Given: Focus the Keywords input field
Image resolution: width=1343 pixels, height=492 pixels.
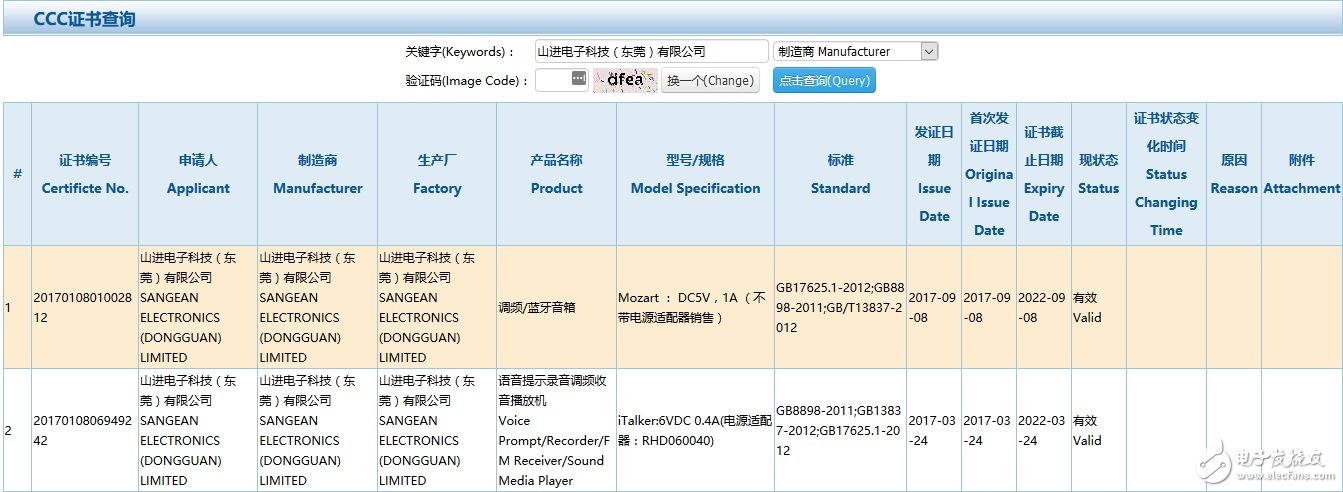Looking at the screenshot, I should coord(650,52).
